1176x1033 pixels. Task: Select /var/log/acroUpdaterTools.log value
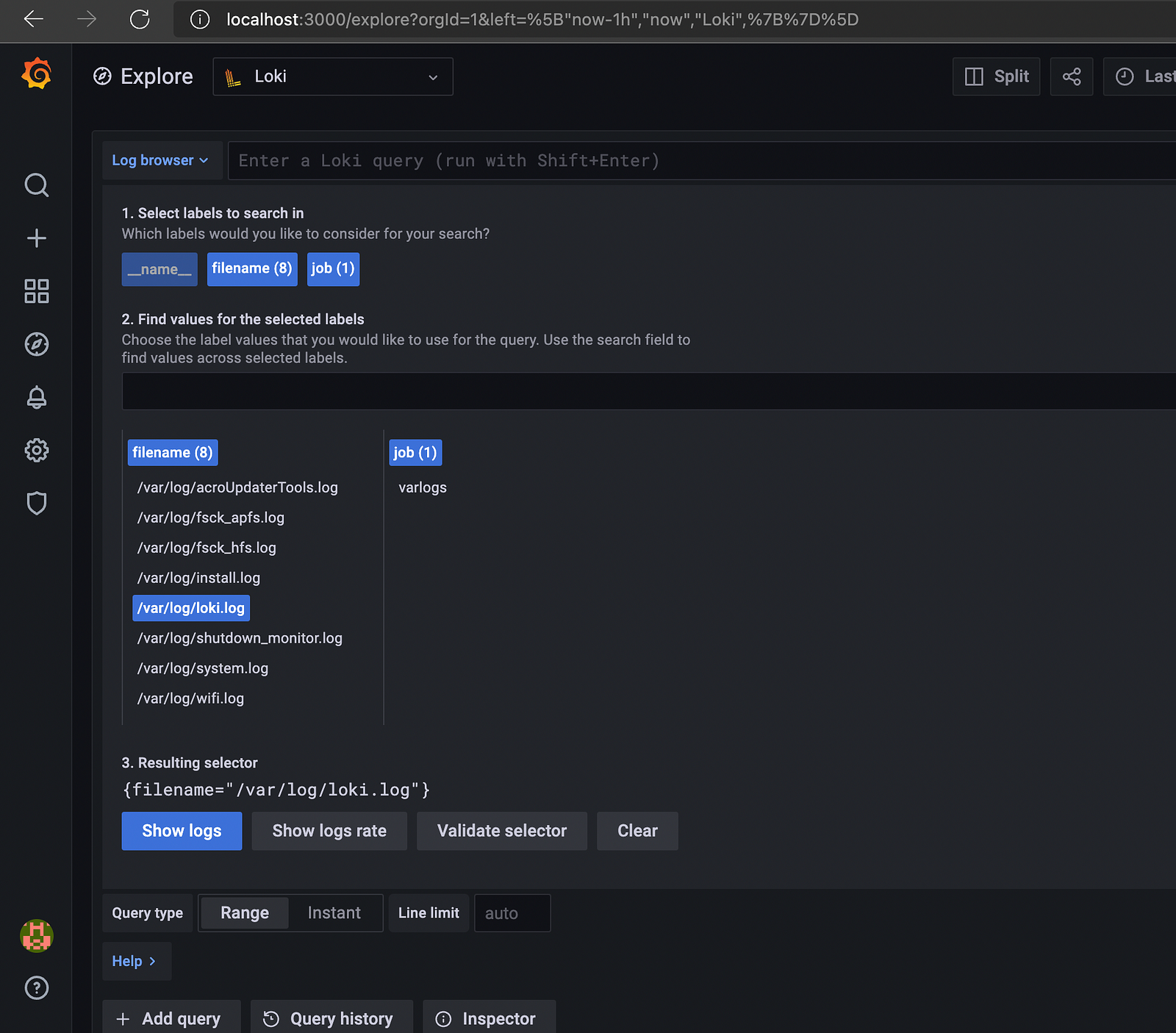(x=237, y=487)
